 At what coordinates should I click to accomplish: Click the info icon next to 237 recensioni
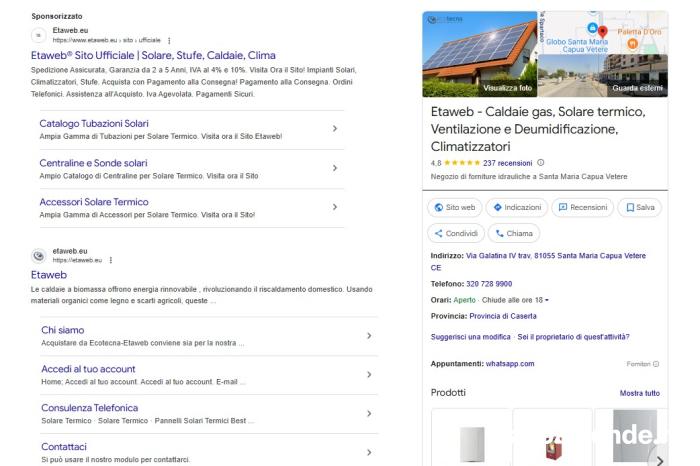(541, 163)
